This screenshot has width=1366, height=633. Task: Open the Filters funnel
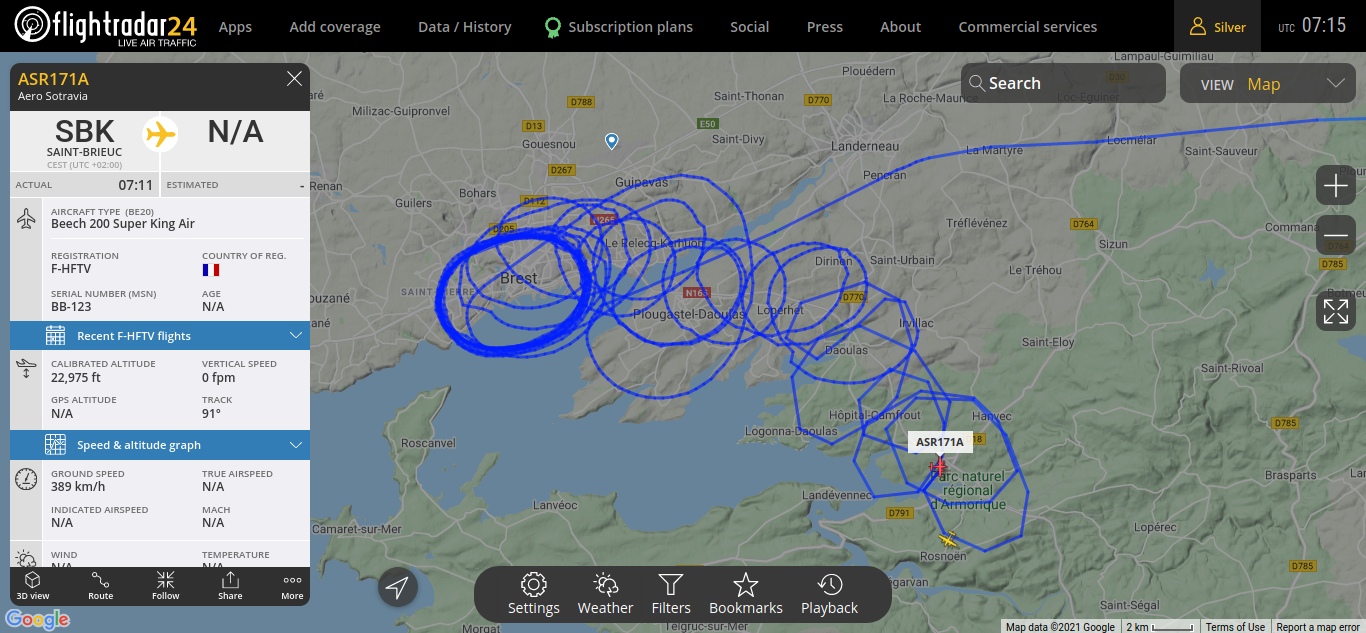(x=671, y=594)
